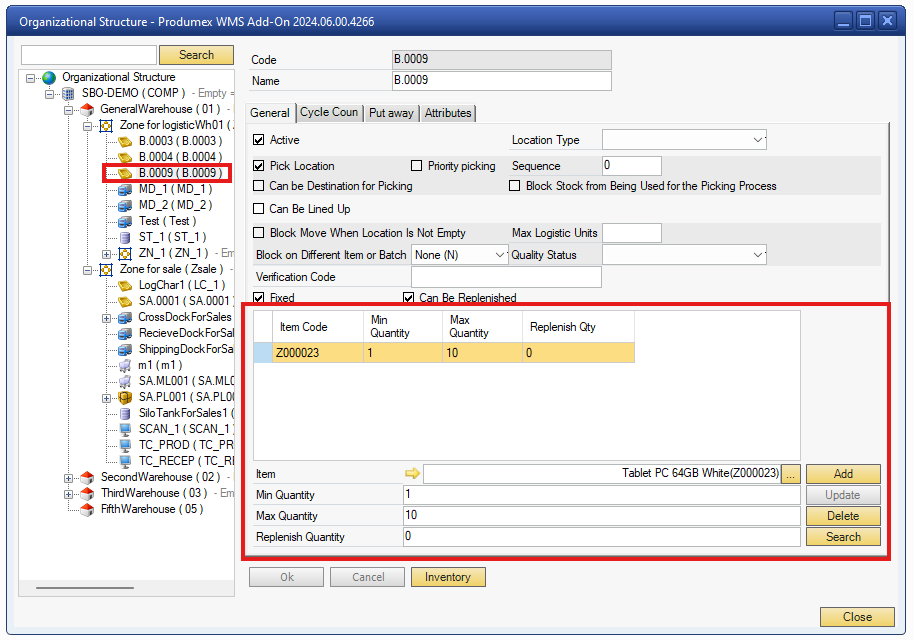Switch to the Put away tab
Viewport: 914px width, 640px height.
pos(390,113)
